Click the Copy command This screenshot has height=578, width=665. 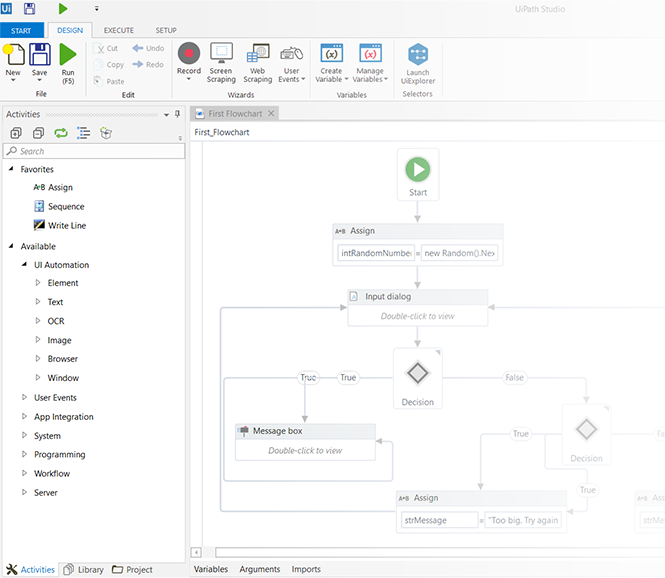click(x=109, y=64)
